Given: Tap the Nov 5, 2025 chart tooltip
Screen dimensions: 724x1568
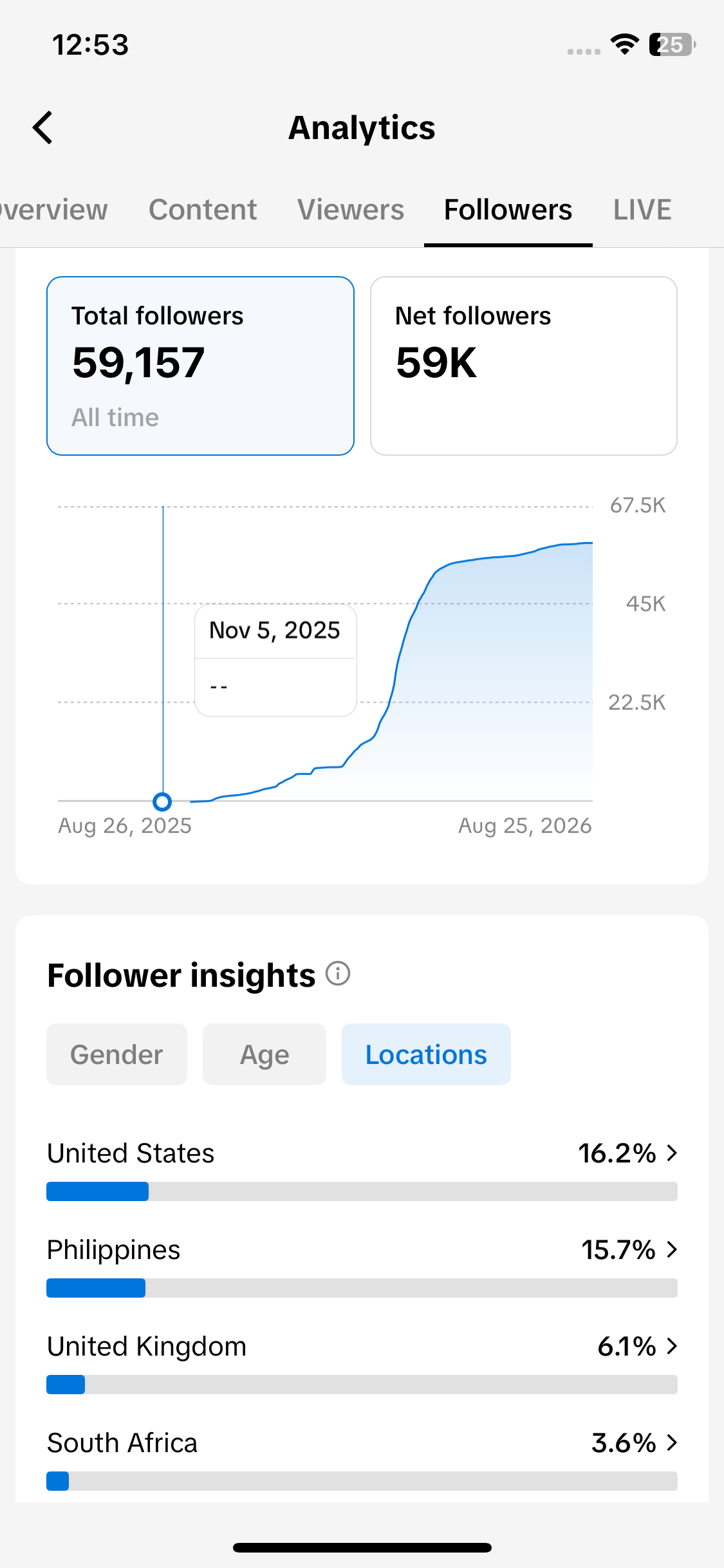Looking at the screenshot, I should [275, 660].
